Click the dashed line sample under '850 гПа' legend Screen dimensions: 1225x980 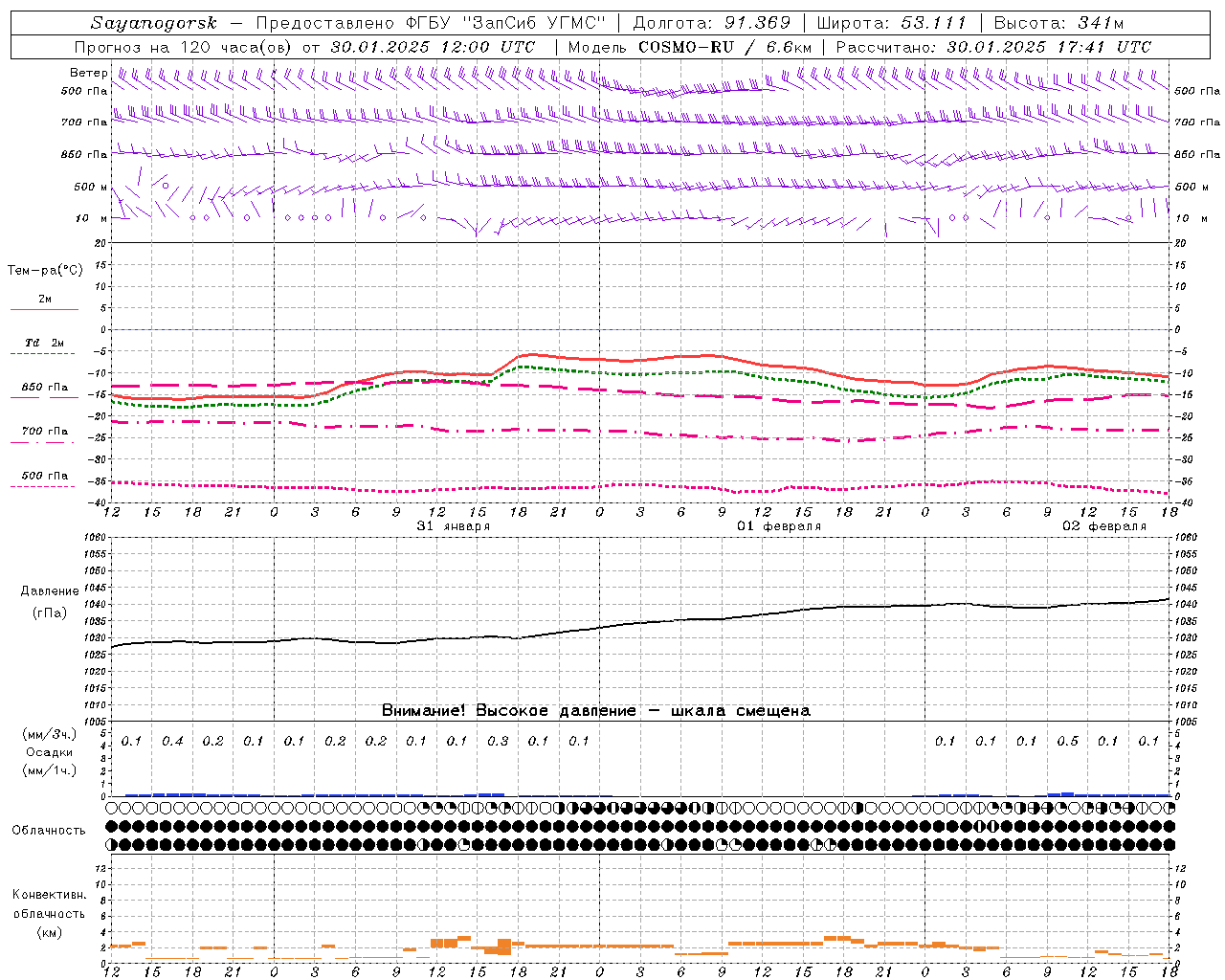pyautogui.click(x=43, y=397)
